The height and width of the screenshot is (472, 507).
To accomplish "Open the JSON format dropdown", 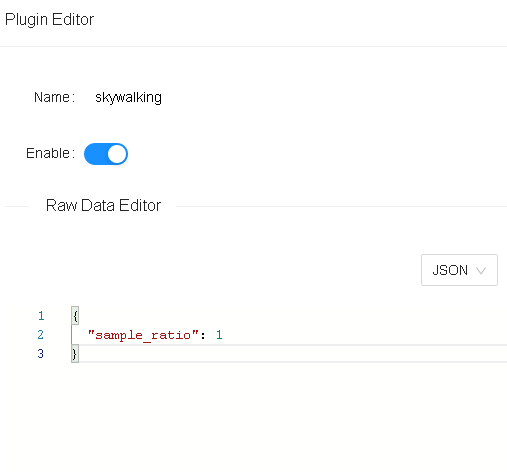I will [x=459, y=270].
